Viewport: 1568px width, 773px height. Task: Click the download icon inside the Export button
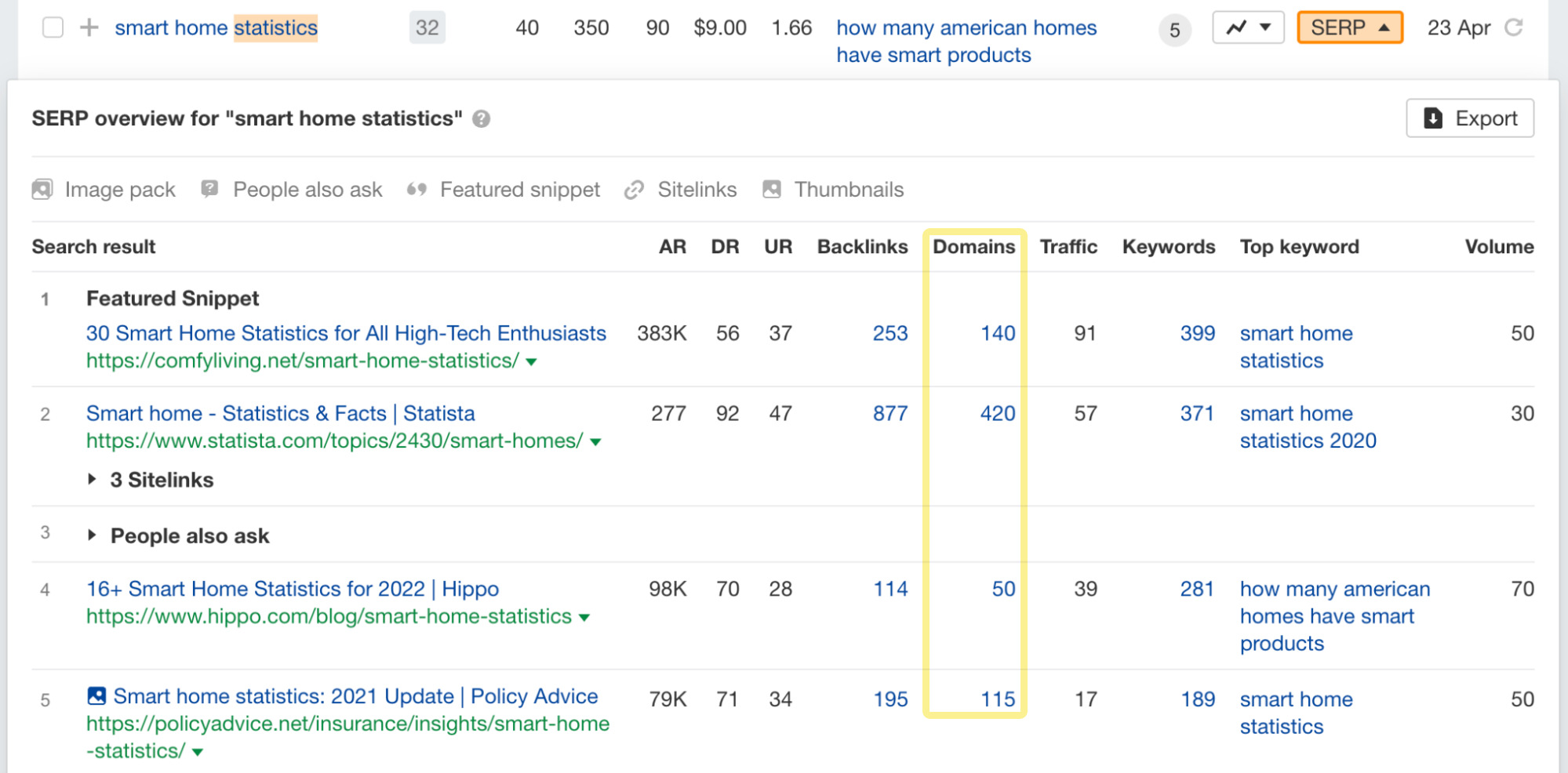point(1435,118)
